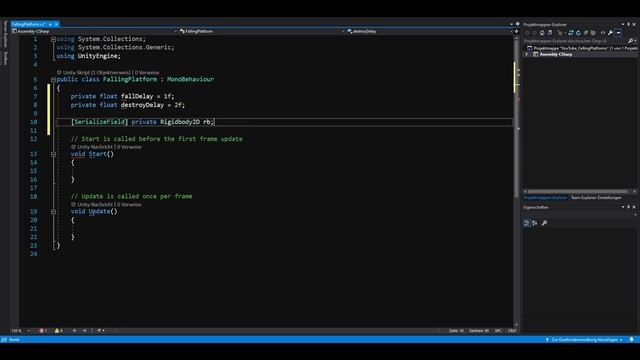Show categorized view in Eigenschaften panel

(527, 223)
